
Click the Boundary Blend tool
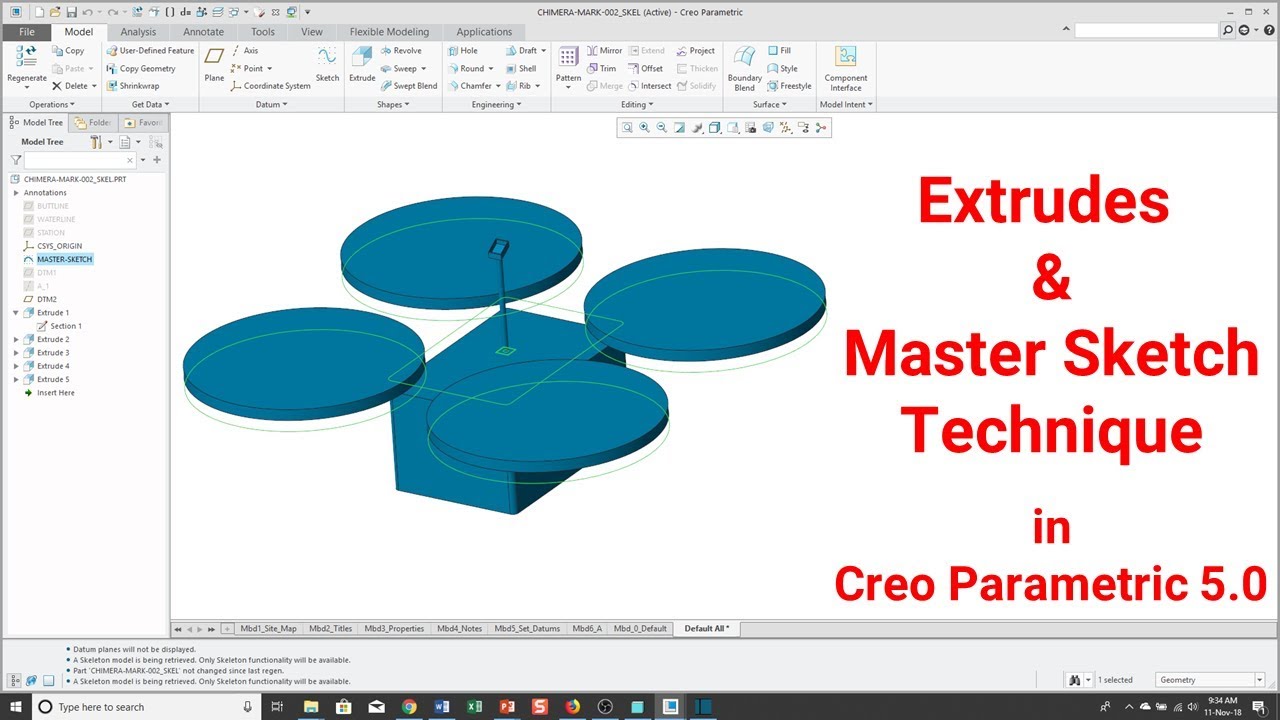[x=744, y=68]
